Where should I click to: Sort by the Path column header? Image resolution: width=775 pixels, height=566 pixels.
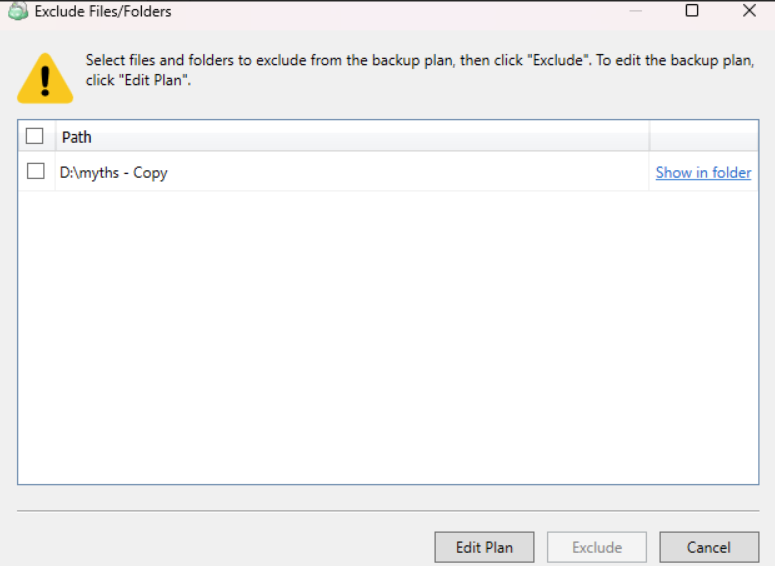[352, 136]
